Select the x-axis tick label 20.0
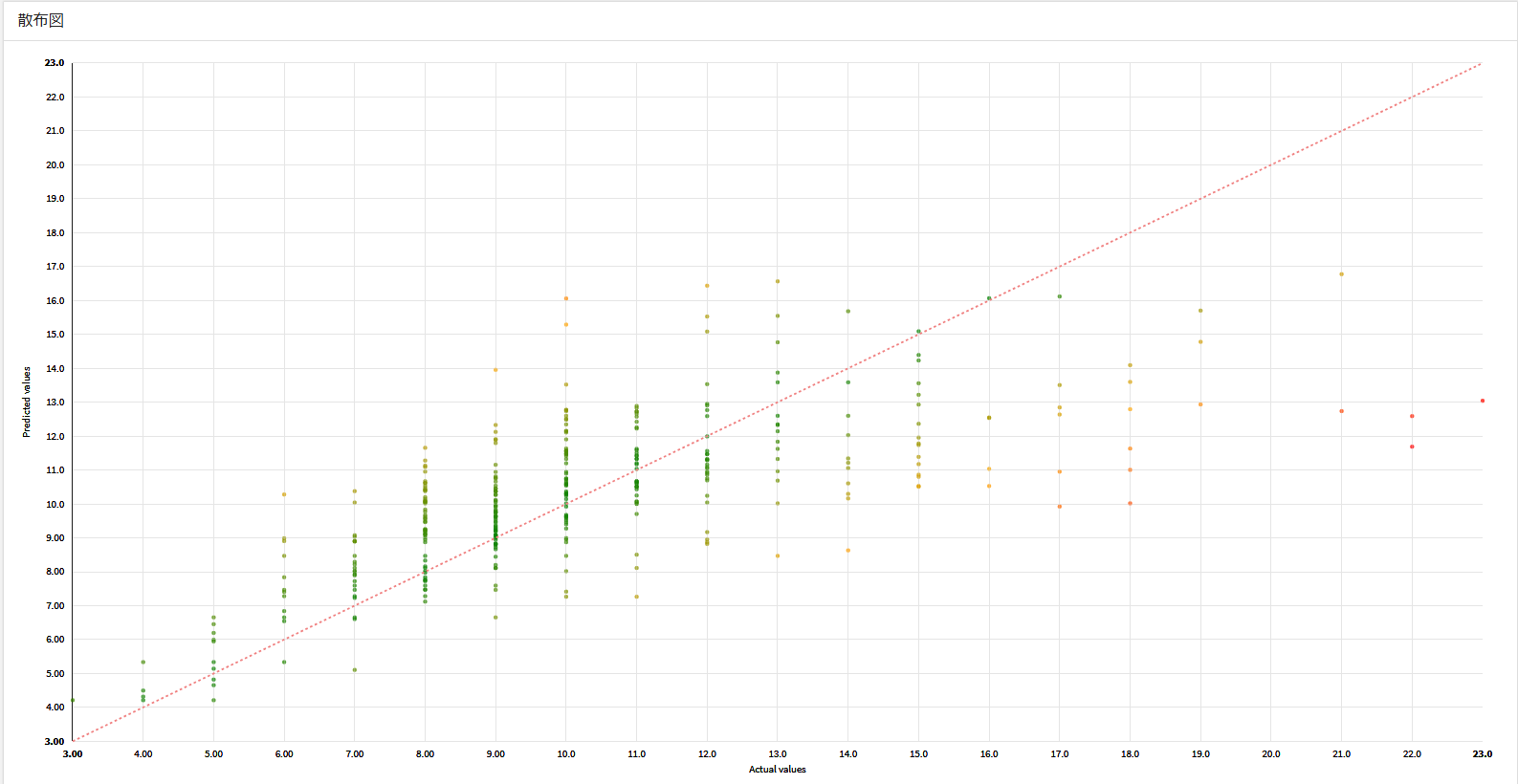Screen dimensions: 1518x784 [1271, 754]
